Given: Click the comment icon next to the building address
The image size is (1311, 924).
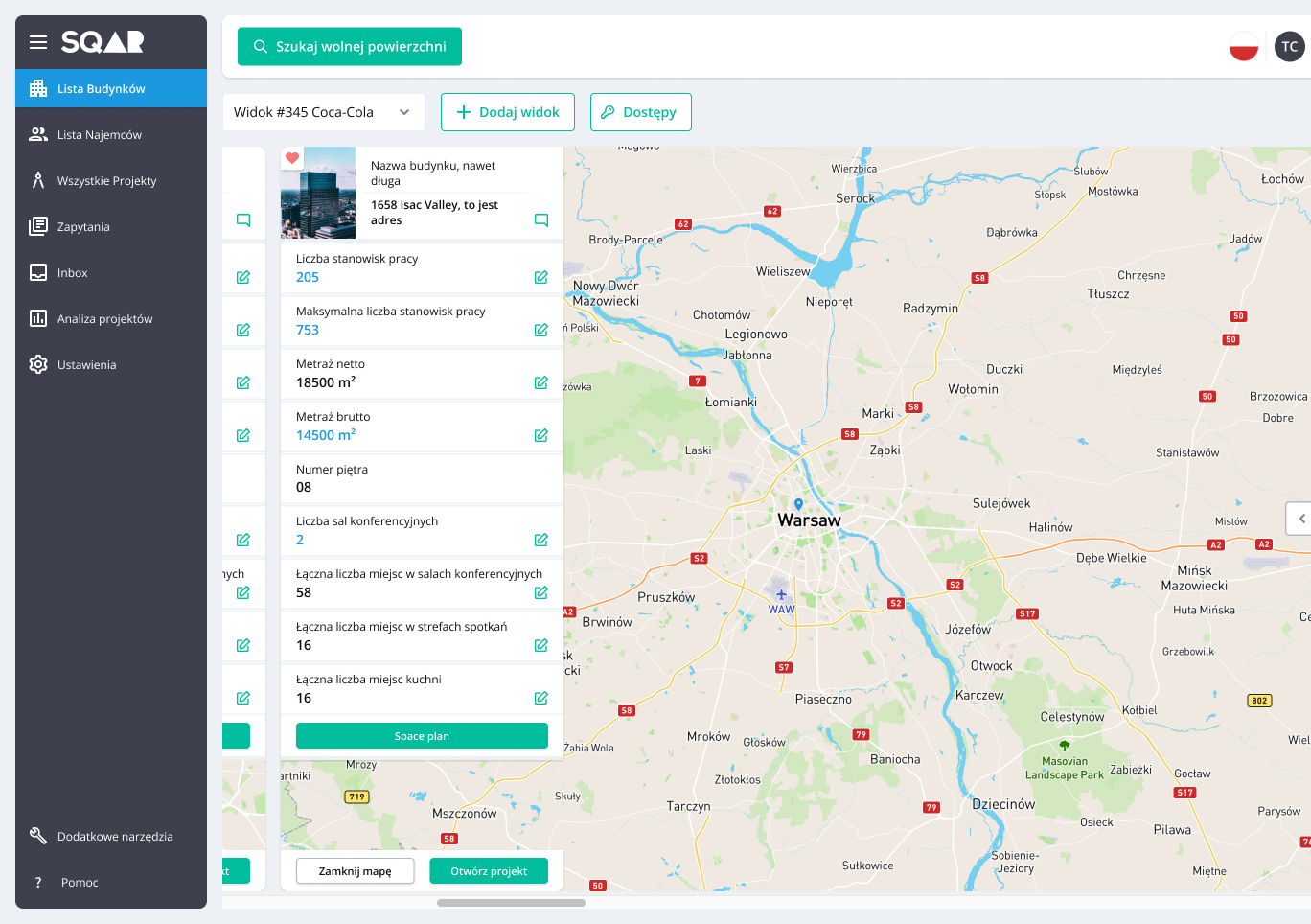Looking at the screenshot, I should 541,220.
